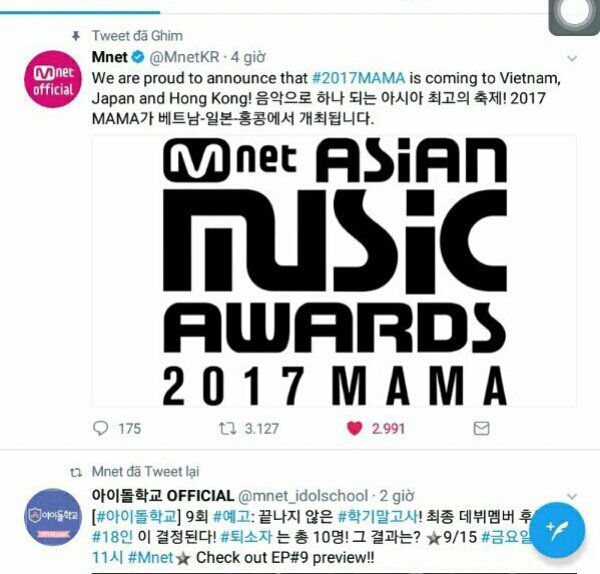Tap the assistive touch circle button
The height and width of the screenshot is (574, 600).
click(x=574, y=15)
